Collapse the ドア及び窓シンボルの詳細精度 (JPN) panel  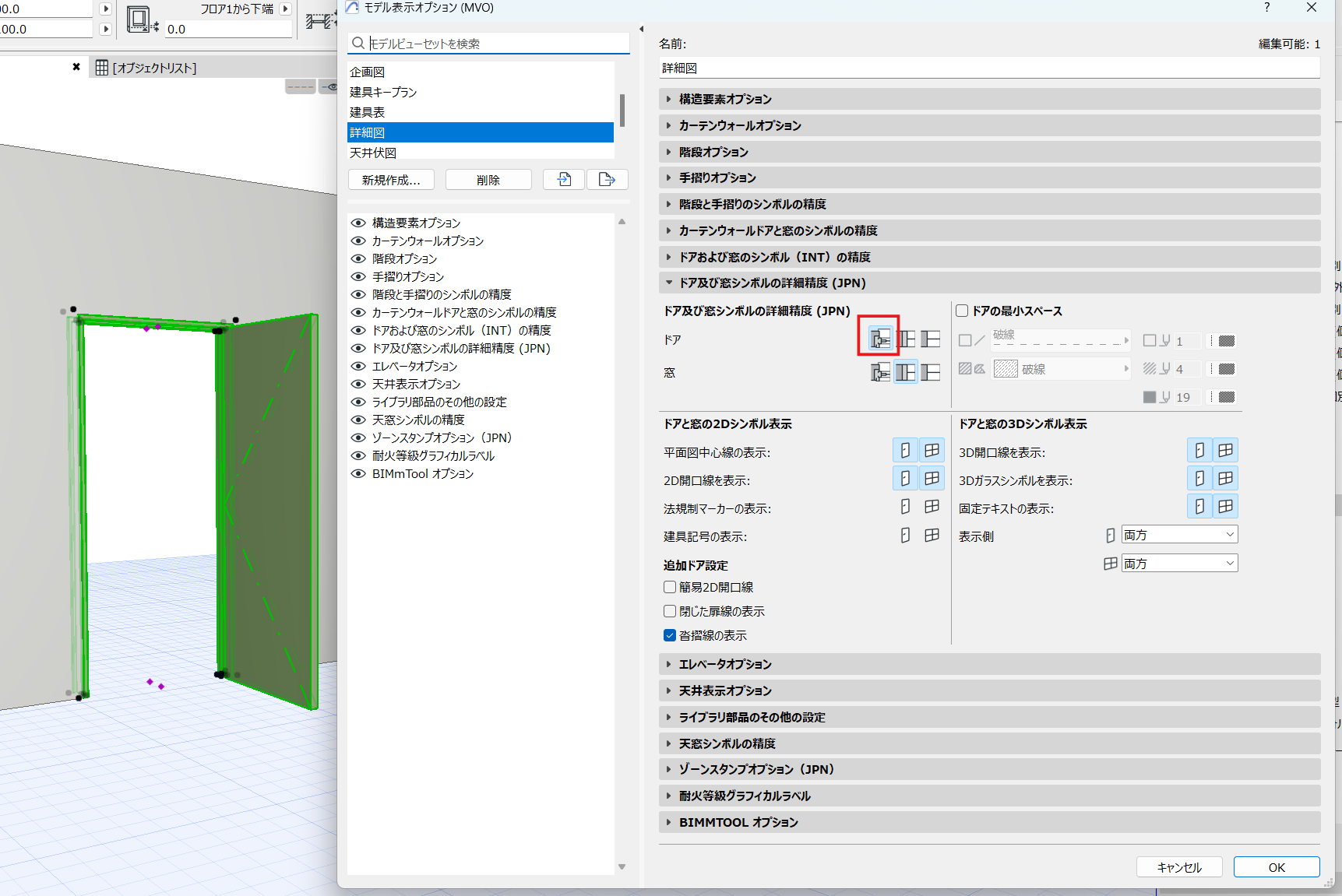click(989, 283)
